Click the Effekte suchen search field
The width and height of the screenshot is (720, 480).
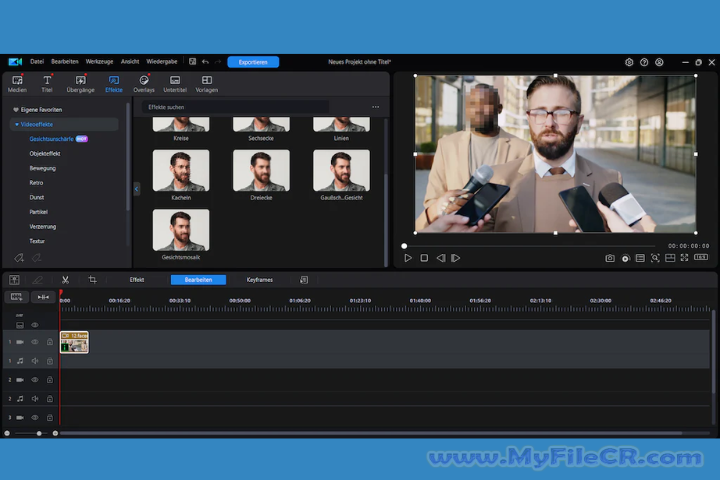pyautogui.click(x=235, y=107)
